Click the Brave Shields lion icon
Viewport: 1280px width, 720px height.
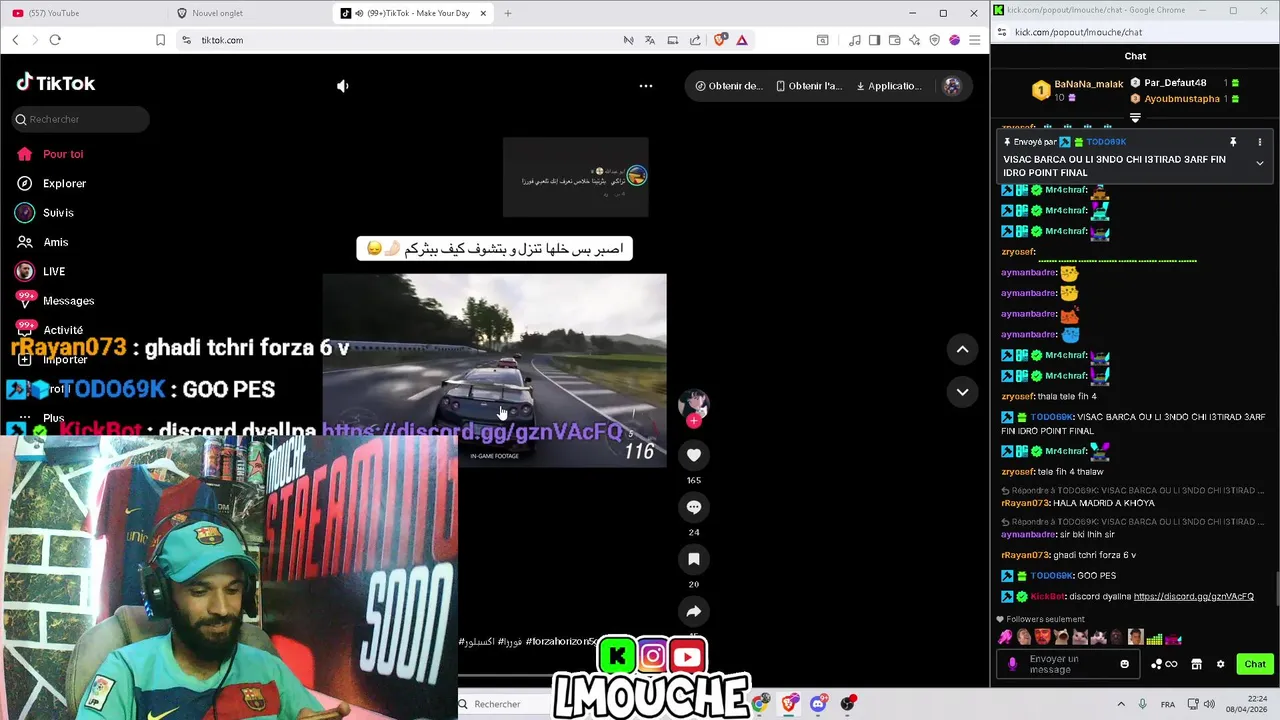coord(720,40)
